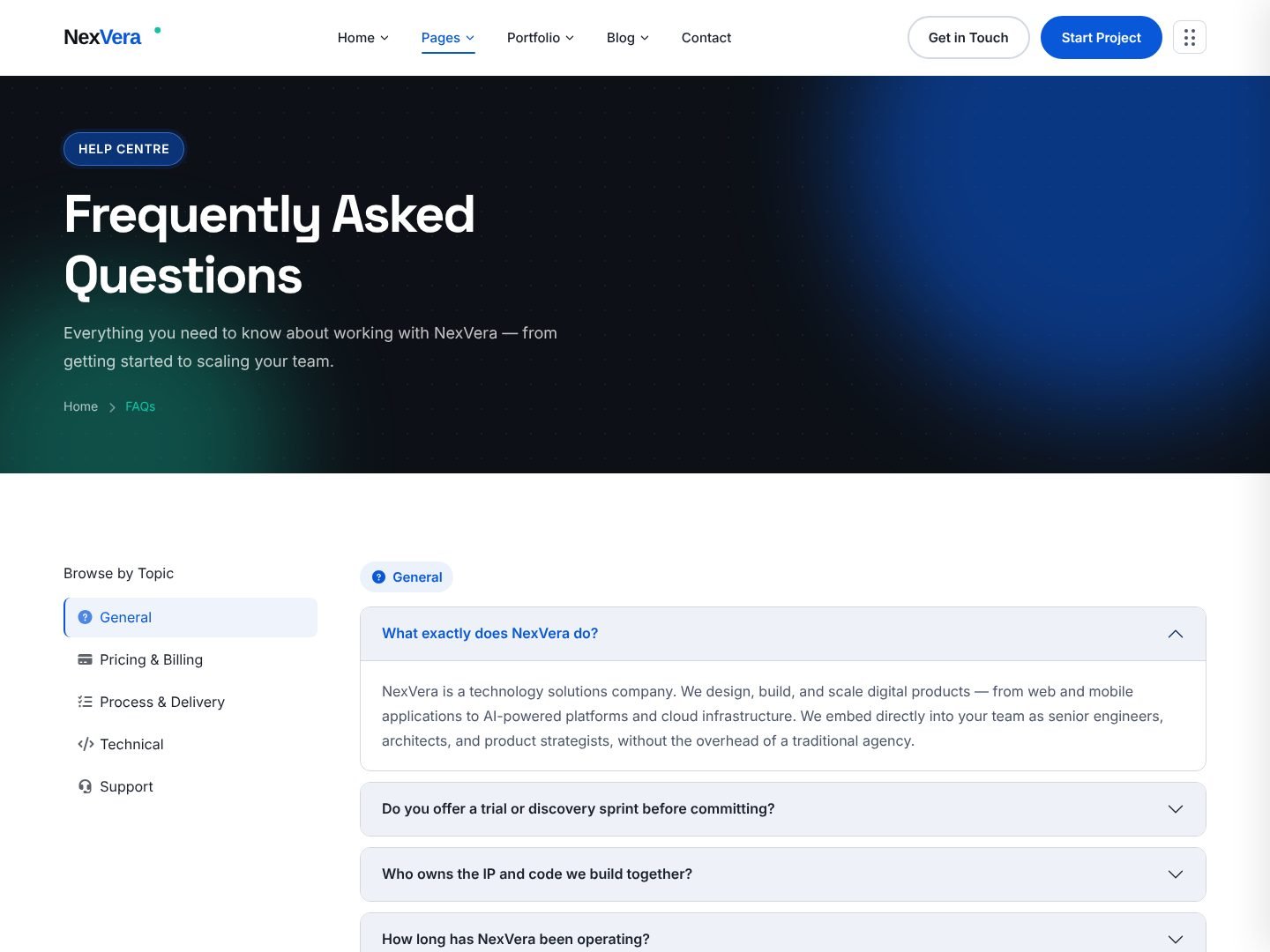
Task: Open the Pages dropdown menu
Action: [x=448, y=38]
